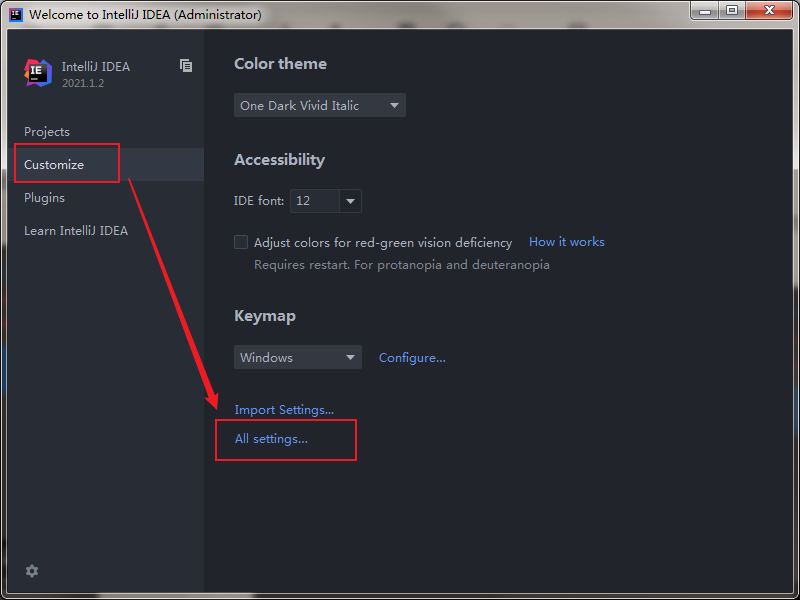Click 'Requires restart. For protanopia and deuteranopia' text
The height and width of the screenshot is (600, 800).
pos(402,265)
